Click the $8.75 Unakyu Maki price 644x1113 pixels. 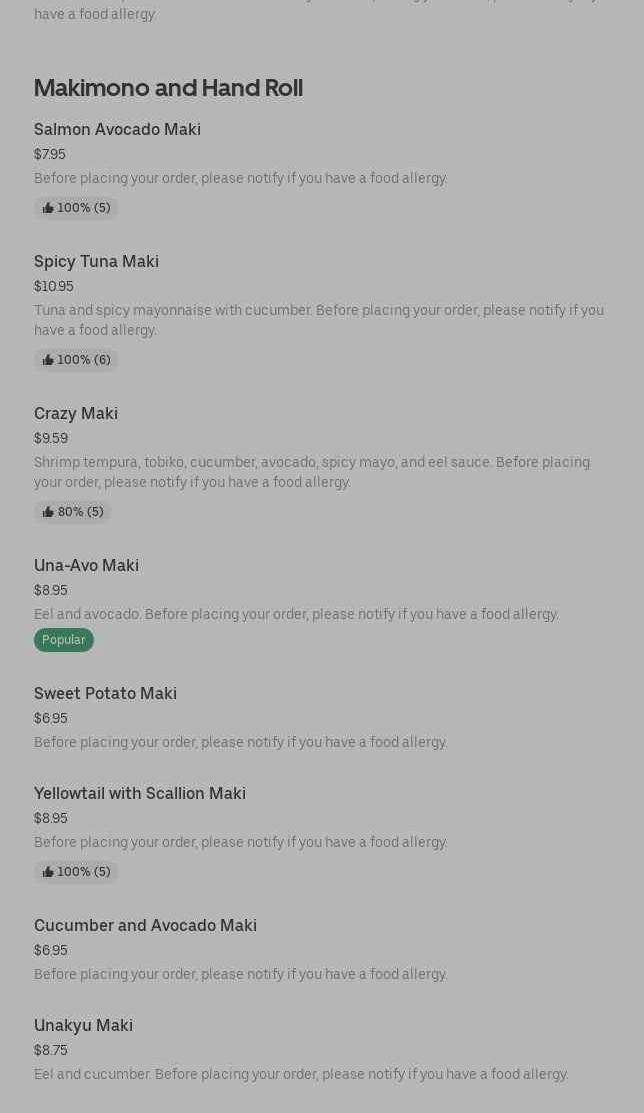(51, 1051)
